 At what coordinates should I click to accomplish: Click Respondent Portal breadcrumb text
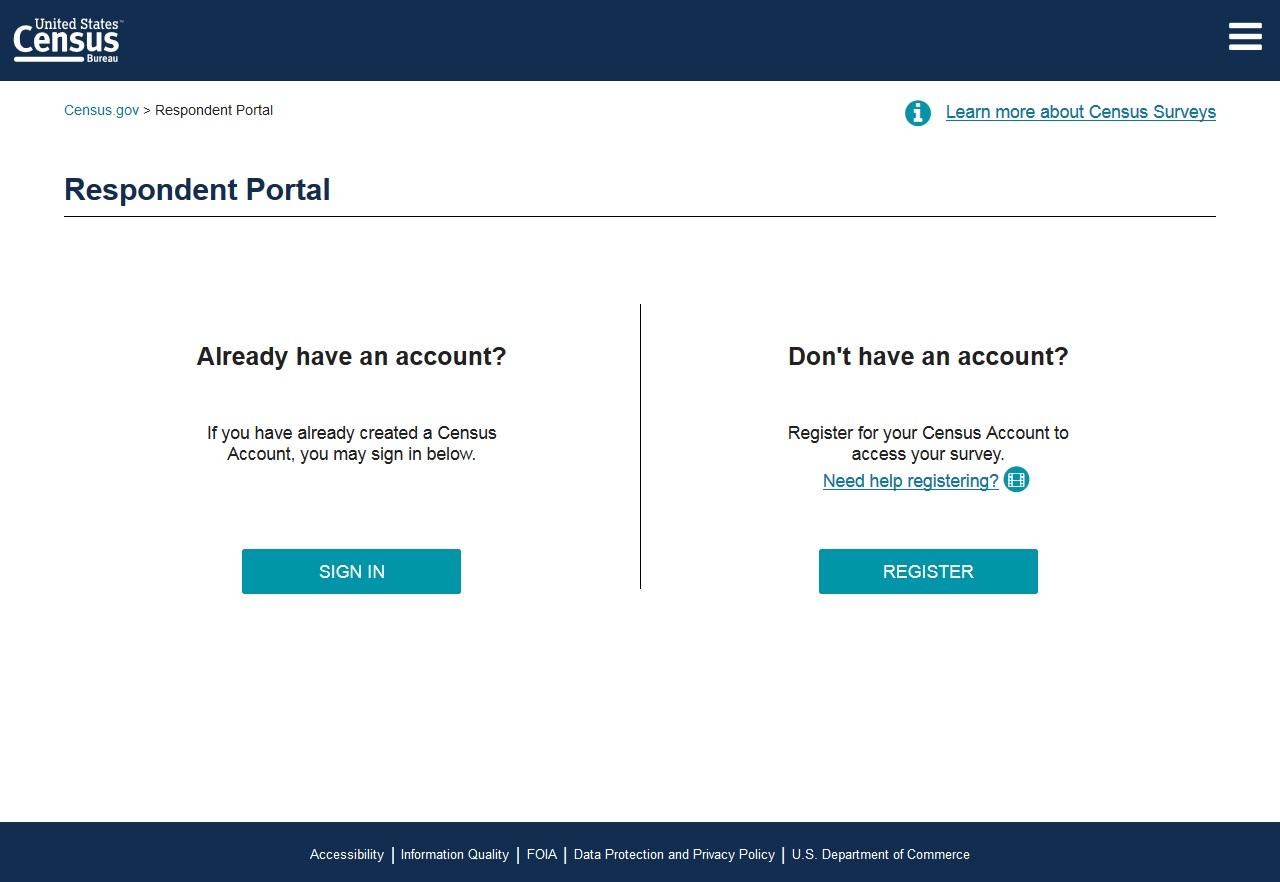tap(214, 110)
